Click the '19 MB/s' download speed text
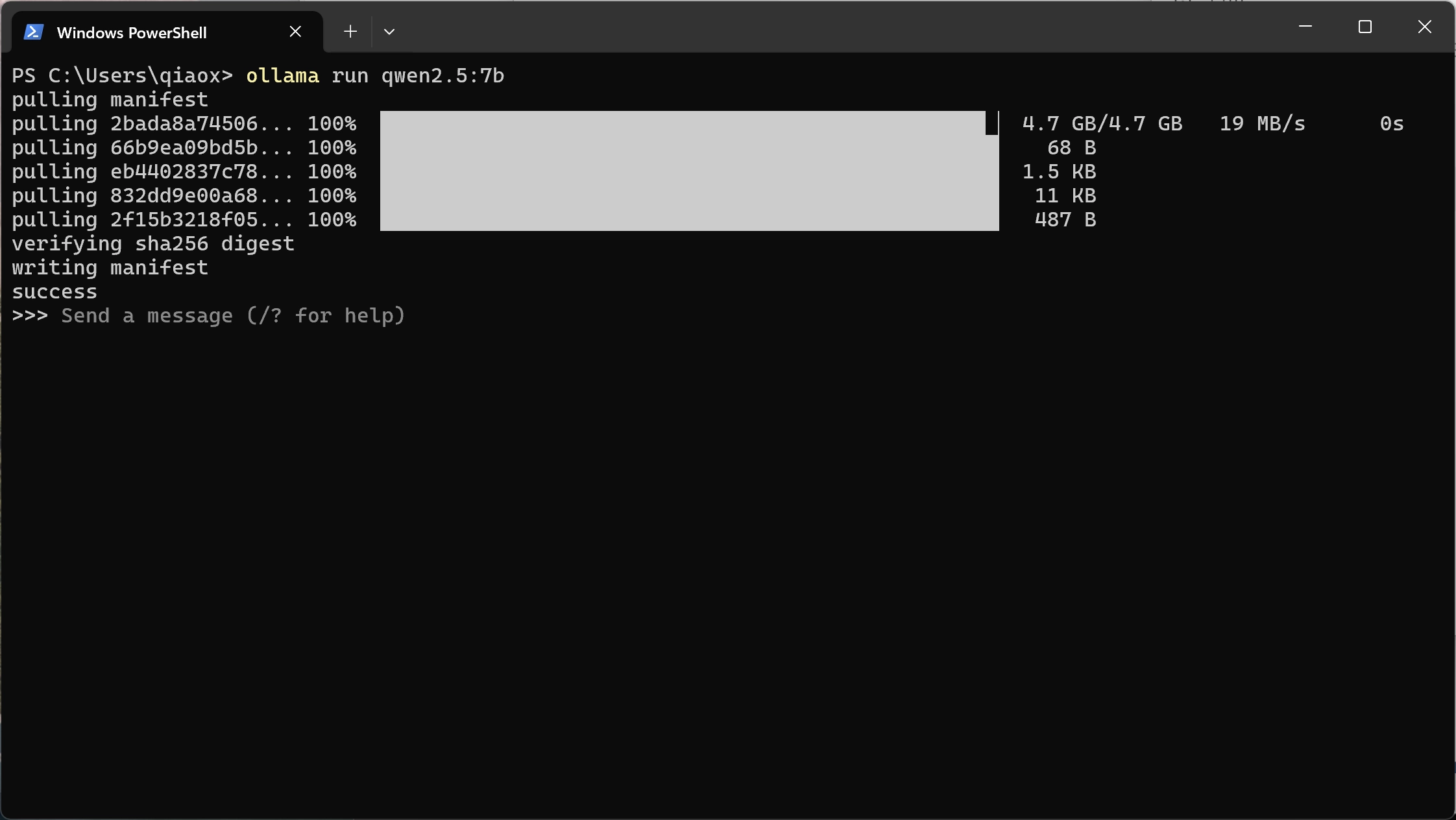 coord(1262,124)
